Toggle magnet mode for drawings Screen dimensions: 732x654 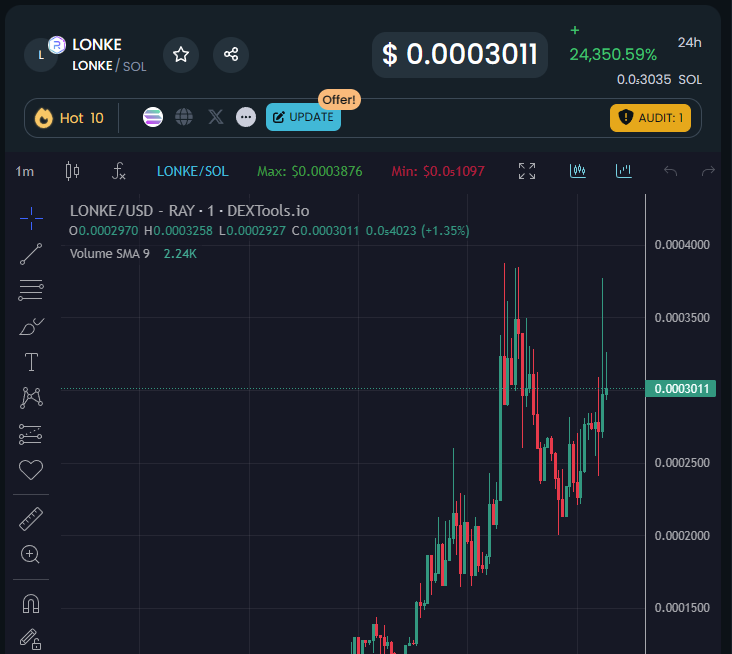[31, 604]
